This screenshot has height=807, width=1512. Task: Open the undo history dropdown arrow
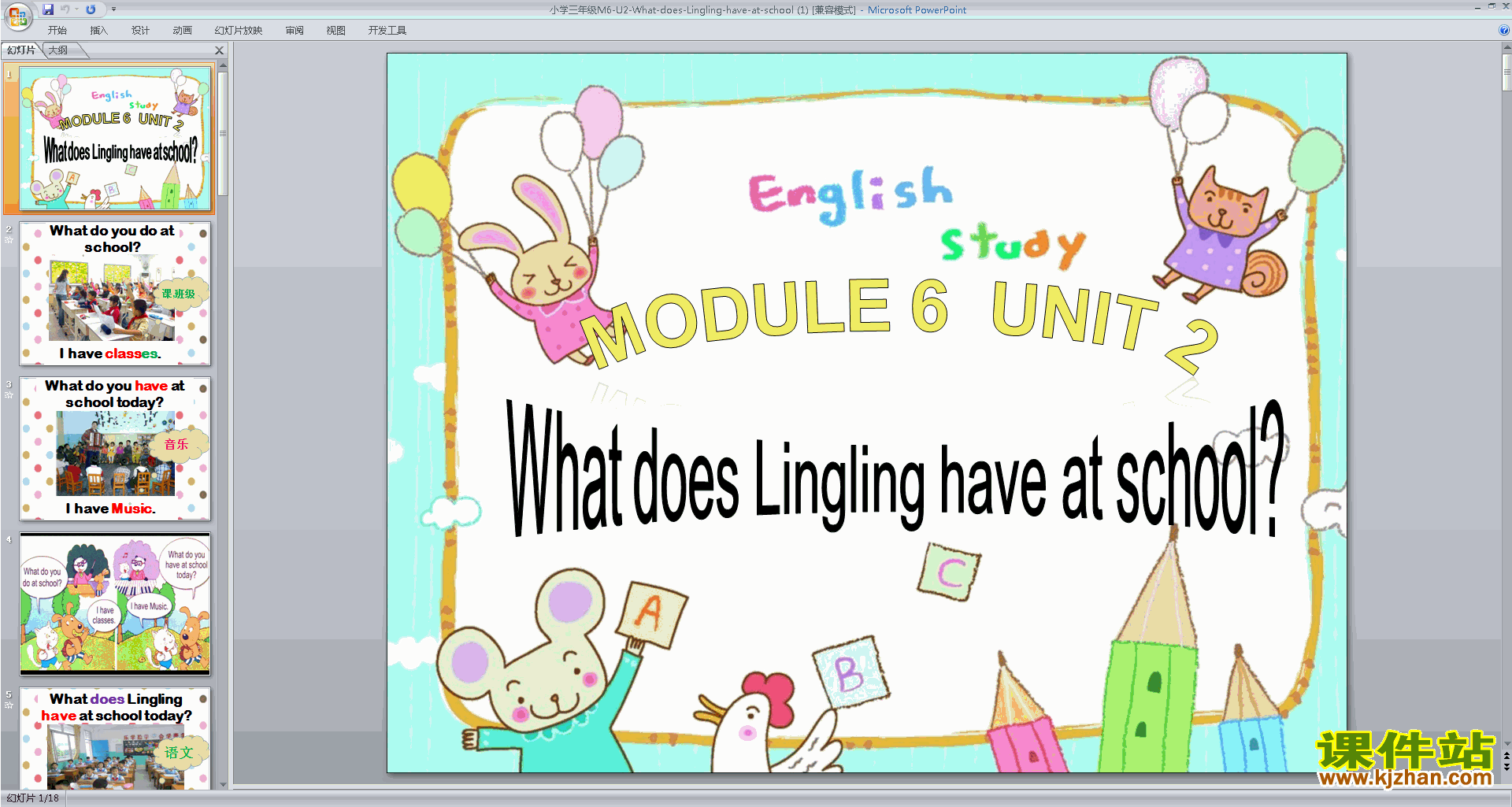76,9
